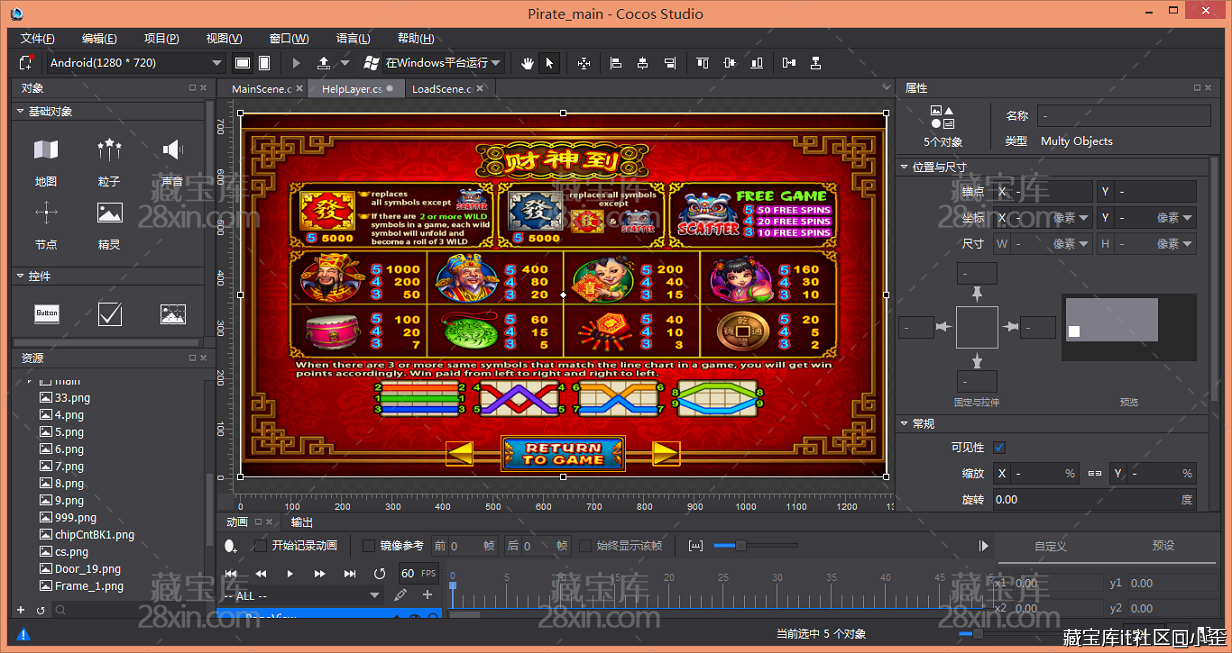Viewport: 1232px width, 653px height.
Task: Select the ImageView widget icon
Action: [x=172, y=314]
